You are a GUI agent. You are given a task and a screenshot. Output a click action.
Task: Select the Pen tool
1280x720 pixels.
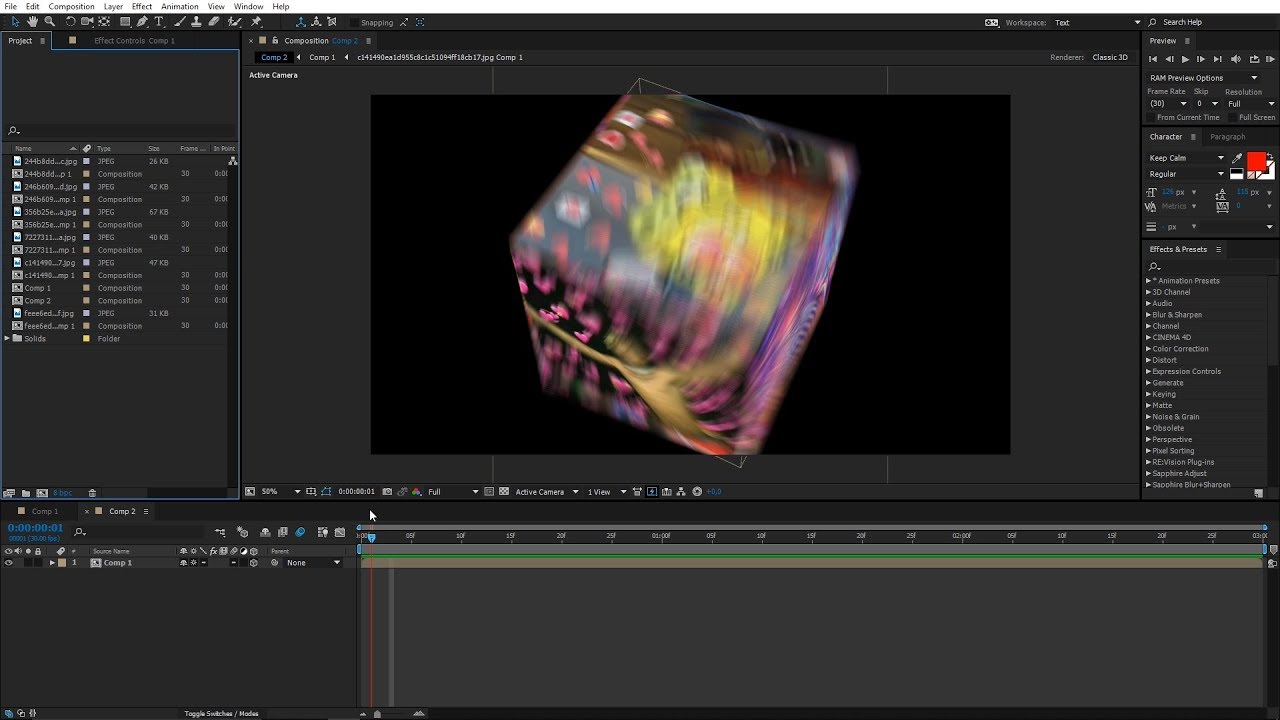tap(142, 21)
